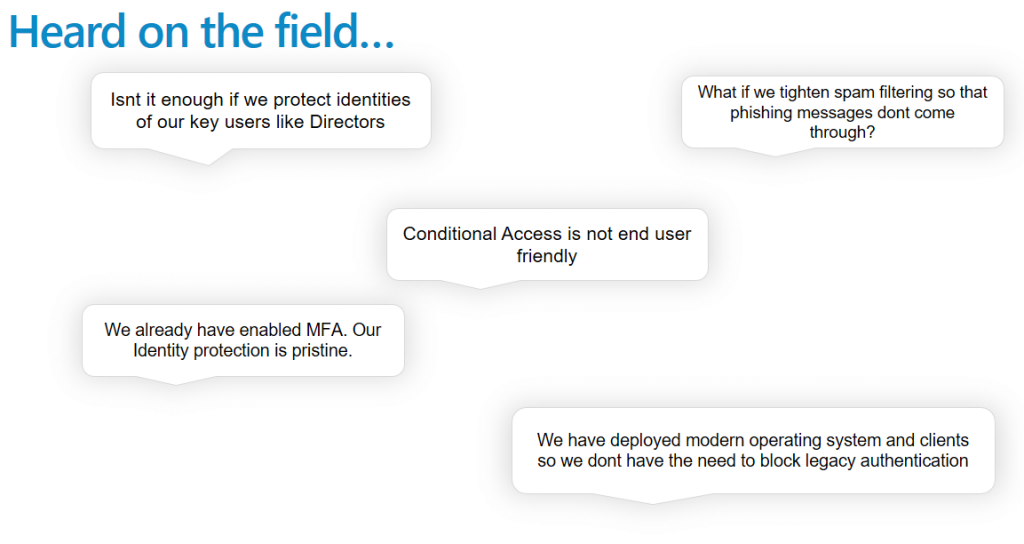The width and height of the screenshot is (1024, 544).
Task: Select the speech bubble about protecting Directors' identities
Action: pos(261,110)
